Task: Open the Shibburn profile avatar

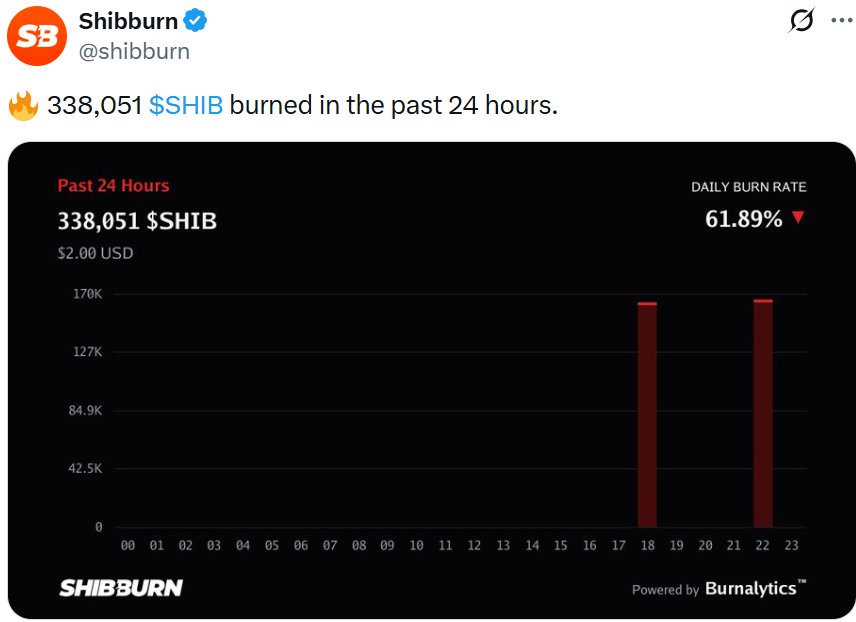Action: 37,36
